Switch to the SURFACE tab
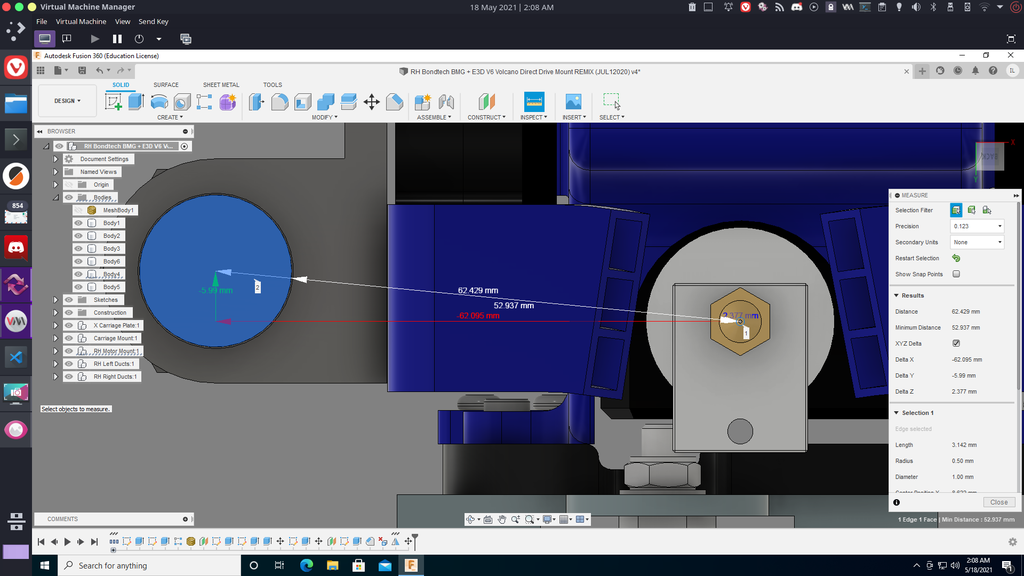1024x576 pixels. (166, 85)
